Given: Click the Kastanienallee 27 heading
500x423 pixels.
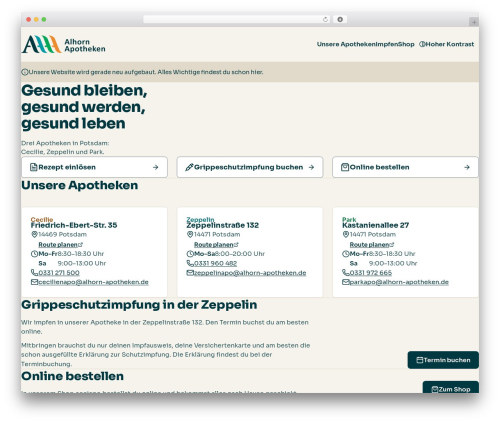Looking at the screenshot, I should [x=376, y=225].
